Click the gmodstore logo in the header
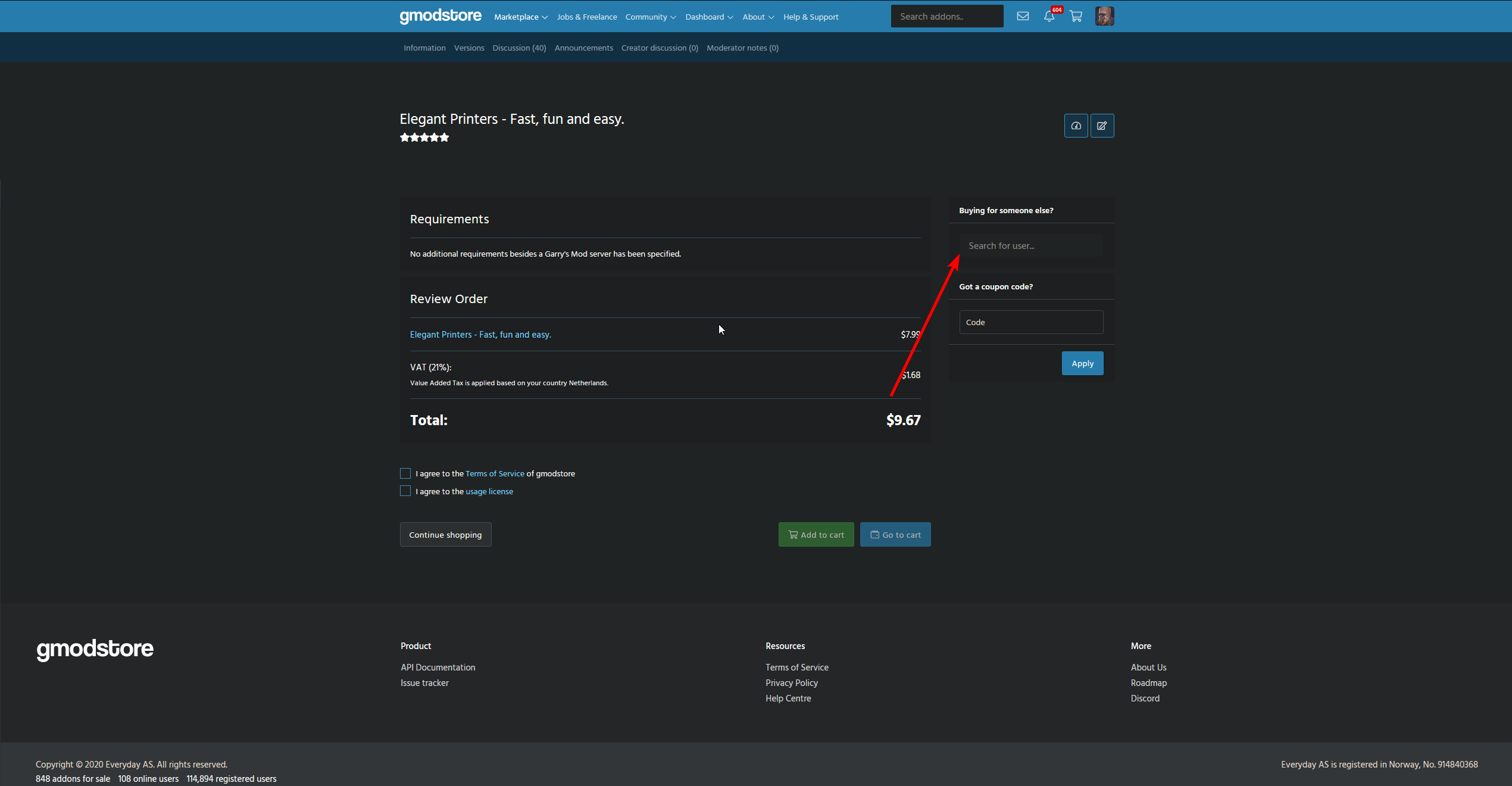 tap(441, 16)
